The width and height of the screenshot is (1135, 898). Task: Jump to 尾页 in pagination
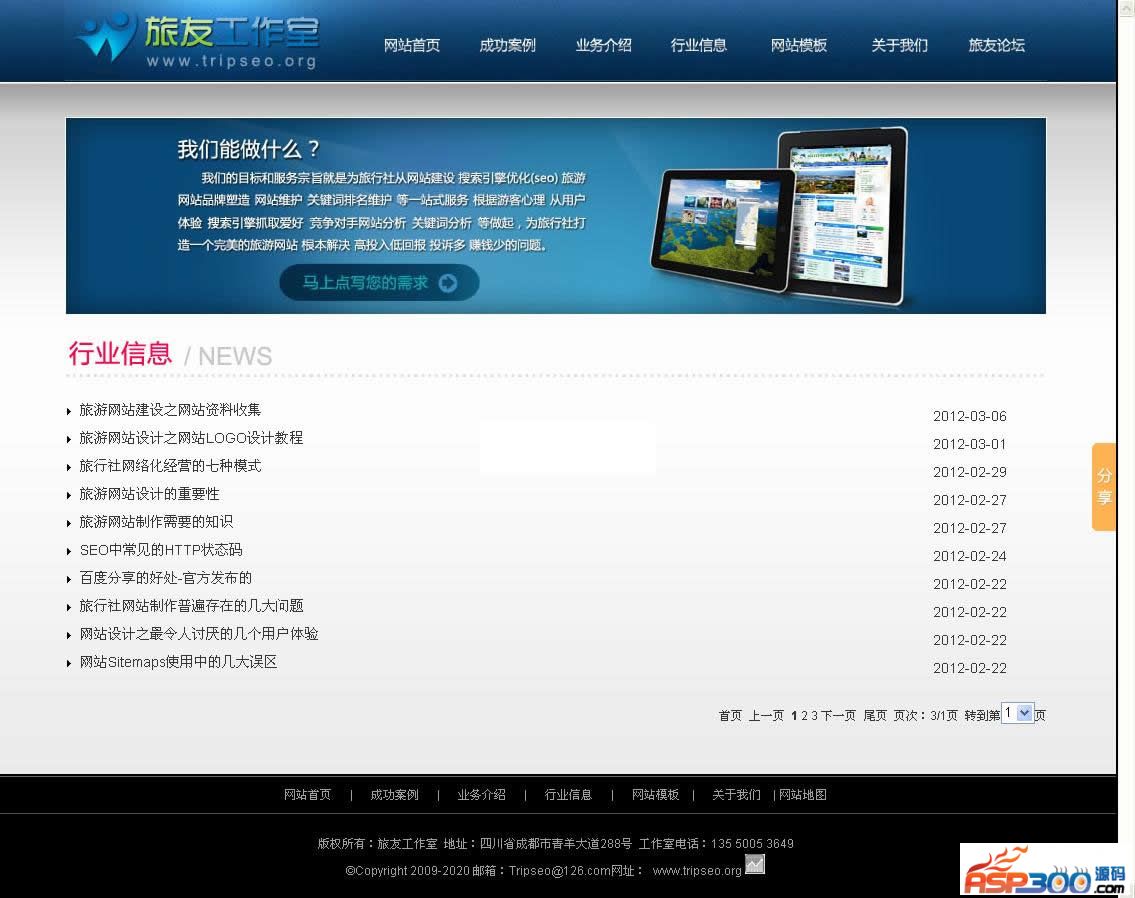(x=875, y=716)
